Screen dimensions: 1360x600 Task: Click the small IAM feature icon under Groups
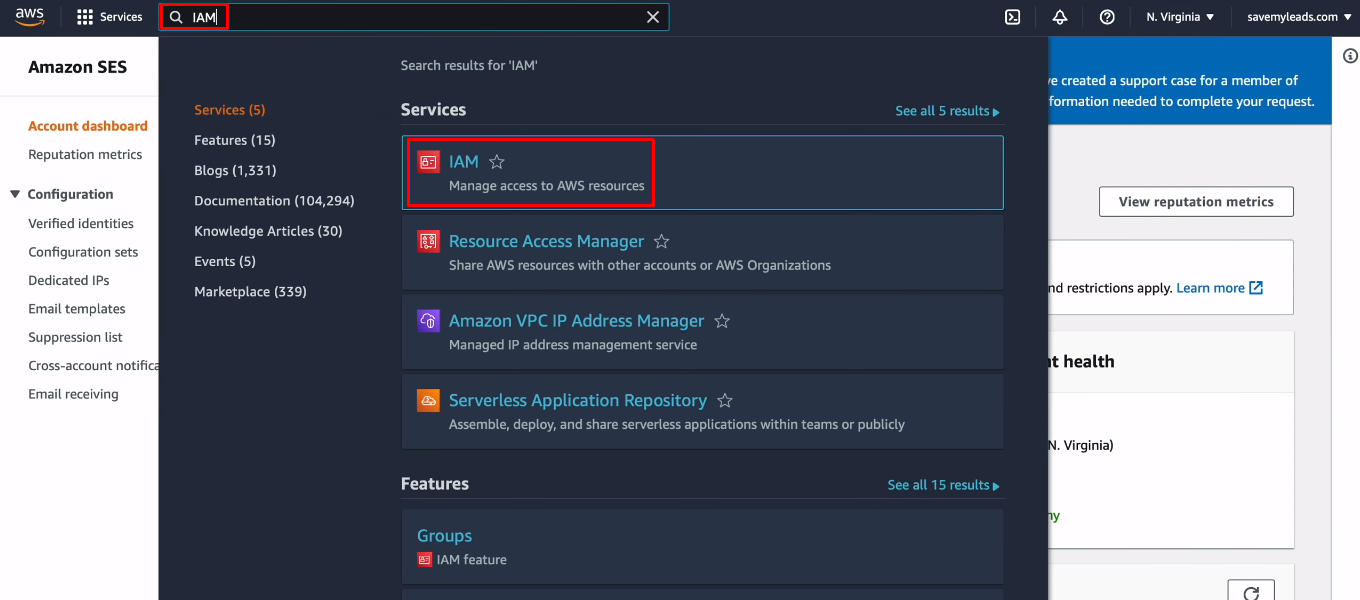click(x=424, y=559)
